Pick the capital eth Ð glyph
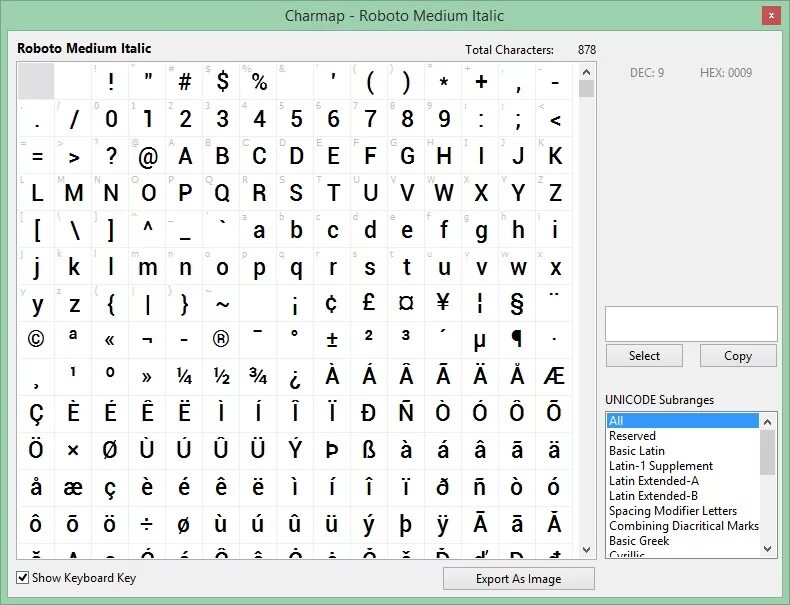Viewport: 790px width, 605px height. point(370,415)
